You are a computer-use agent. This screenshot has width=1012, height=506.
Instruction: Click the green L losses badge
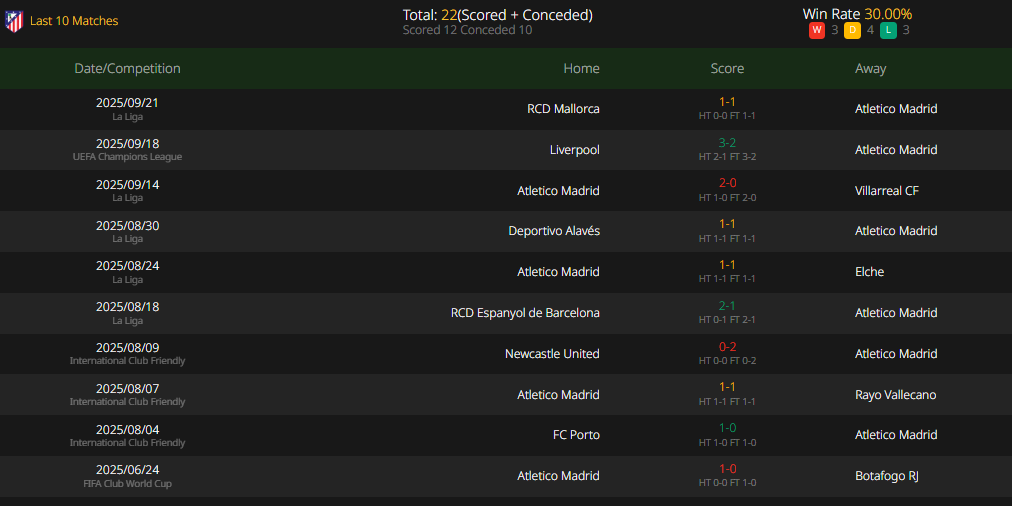pos(888,30)
